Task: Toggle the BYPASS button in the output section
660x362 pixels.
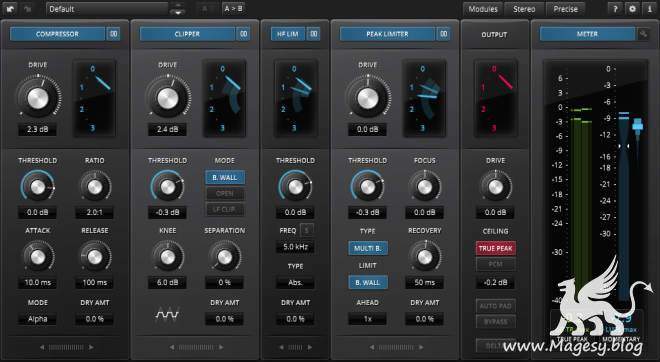Action: pos(495,322)
